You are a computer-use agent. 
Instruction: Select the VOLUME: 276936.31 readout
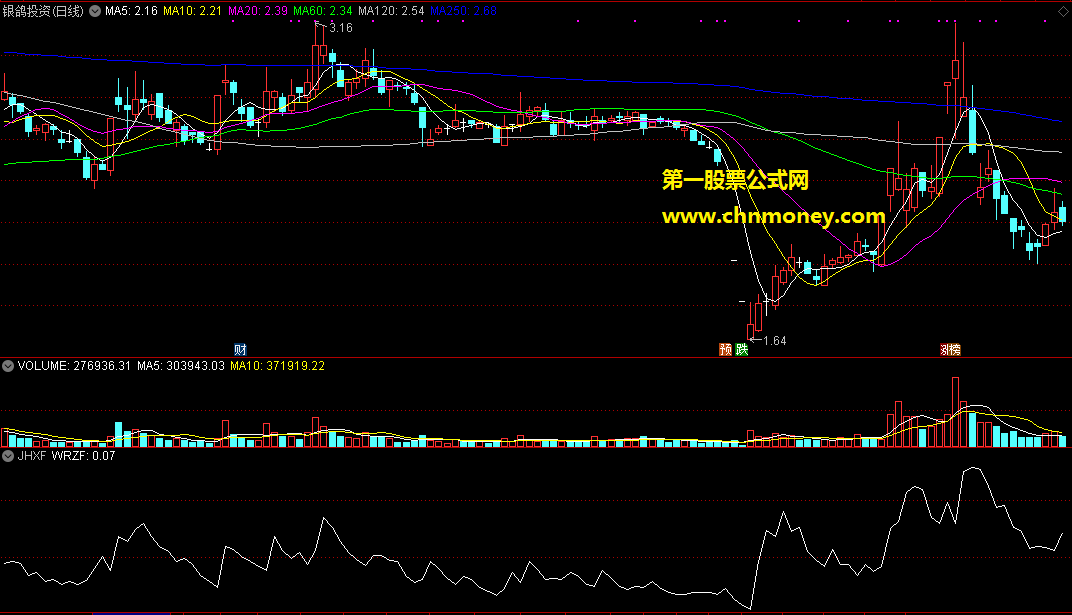pyautogui.click(x=74, y=366)
